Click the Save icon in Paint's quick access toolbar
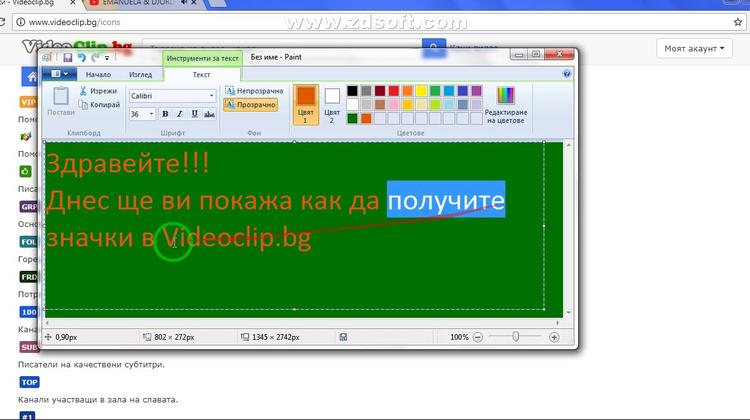The height and width of the screenshot is (420, 750). coord(67,58)
